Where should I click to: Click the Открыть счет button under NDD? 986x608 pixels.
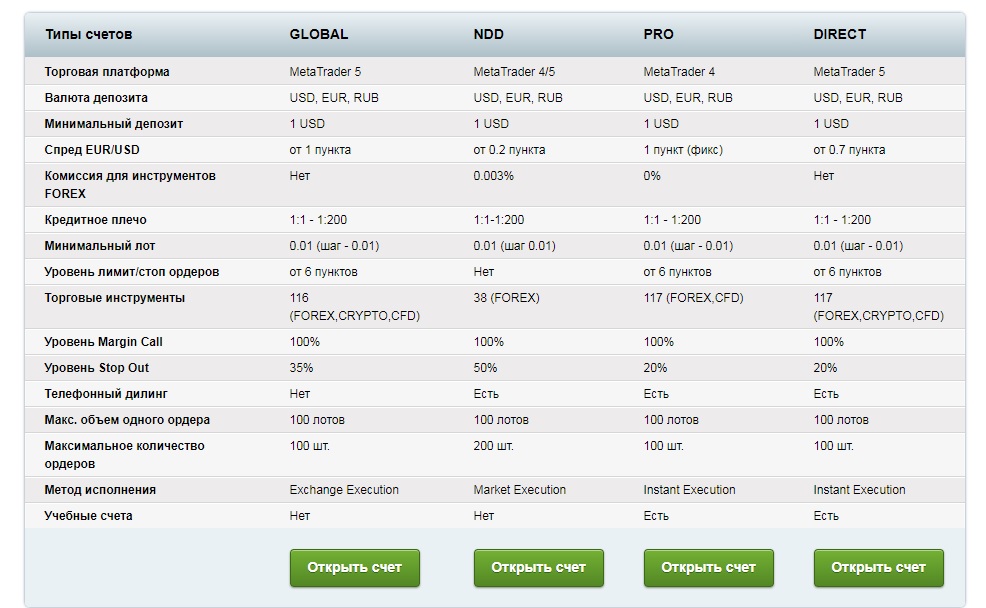(536, 567)
